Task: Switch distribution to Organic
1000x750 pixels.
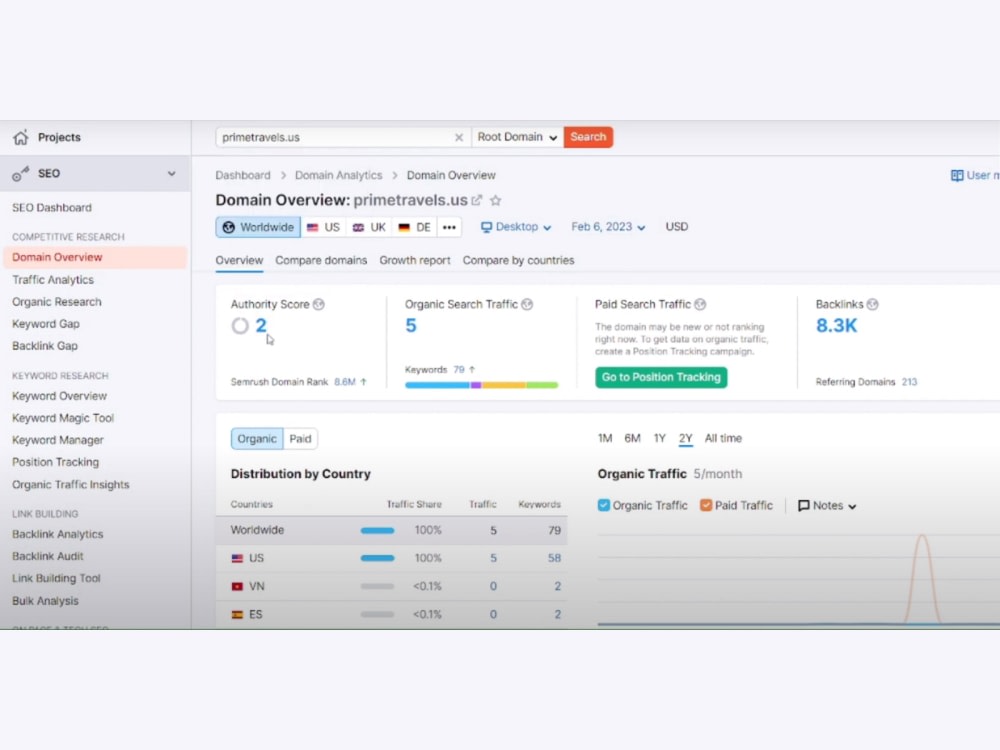Action: click(x=257, y=439)
